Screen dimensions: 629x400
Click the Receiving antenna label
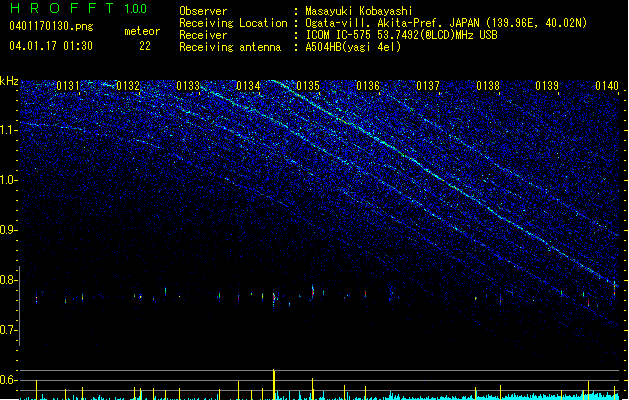pos(230,47)
